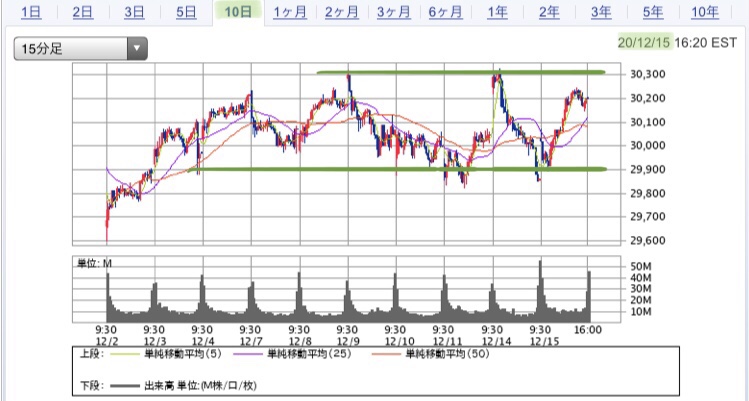Click the 12/4 date axis label

click(202, 341)
